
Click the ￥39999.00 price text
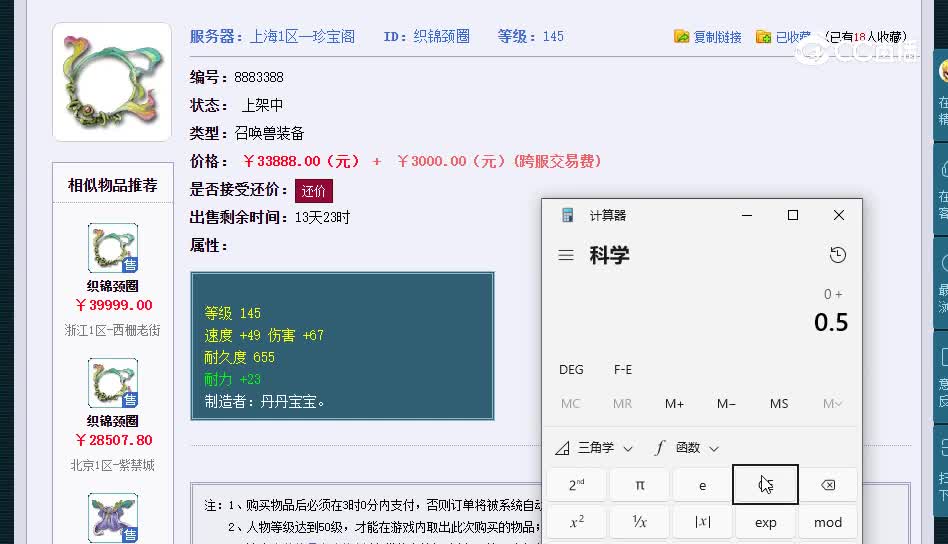114,305
